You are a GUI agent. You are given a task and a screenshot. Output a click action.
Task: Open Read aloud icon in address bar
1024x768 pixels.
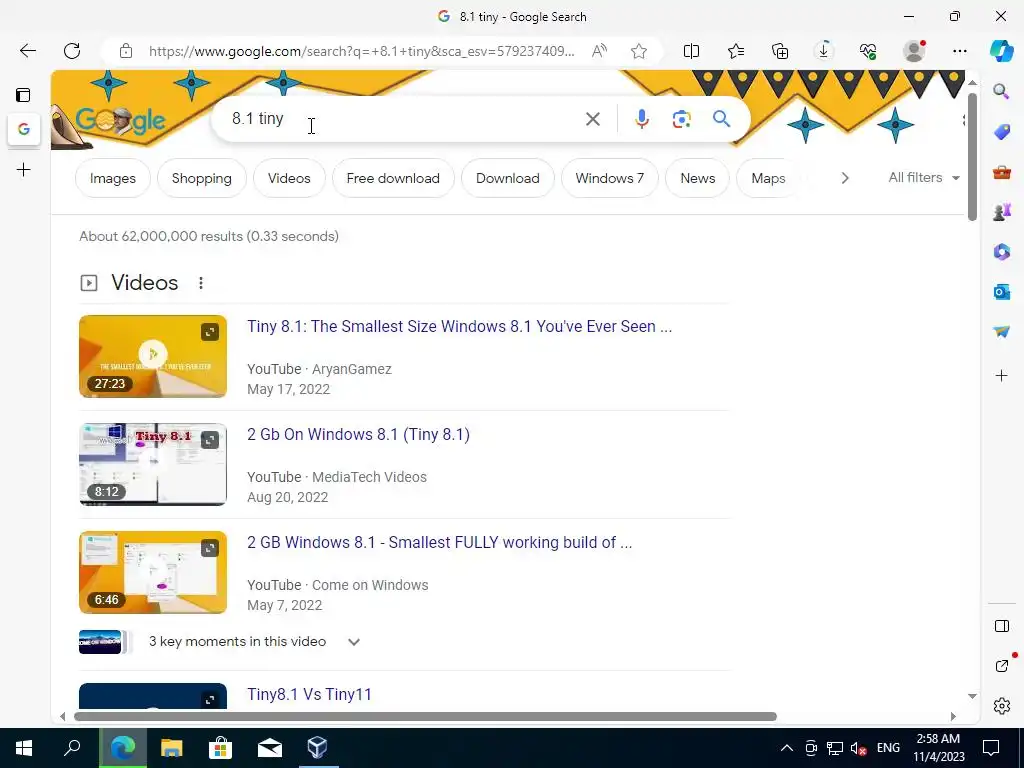(x=599, y=51)
